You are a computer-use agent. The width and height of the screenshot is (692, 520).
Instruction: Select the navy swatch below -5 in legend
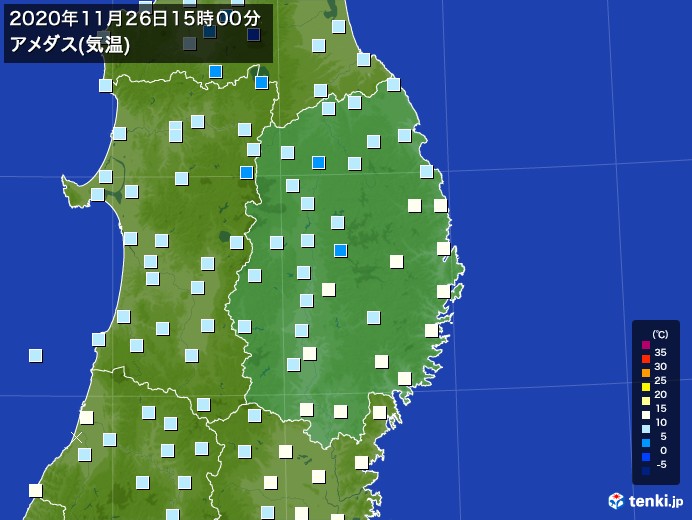646,471
